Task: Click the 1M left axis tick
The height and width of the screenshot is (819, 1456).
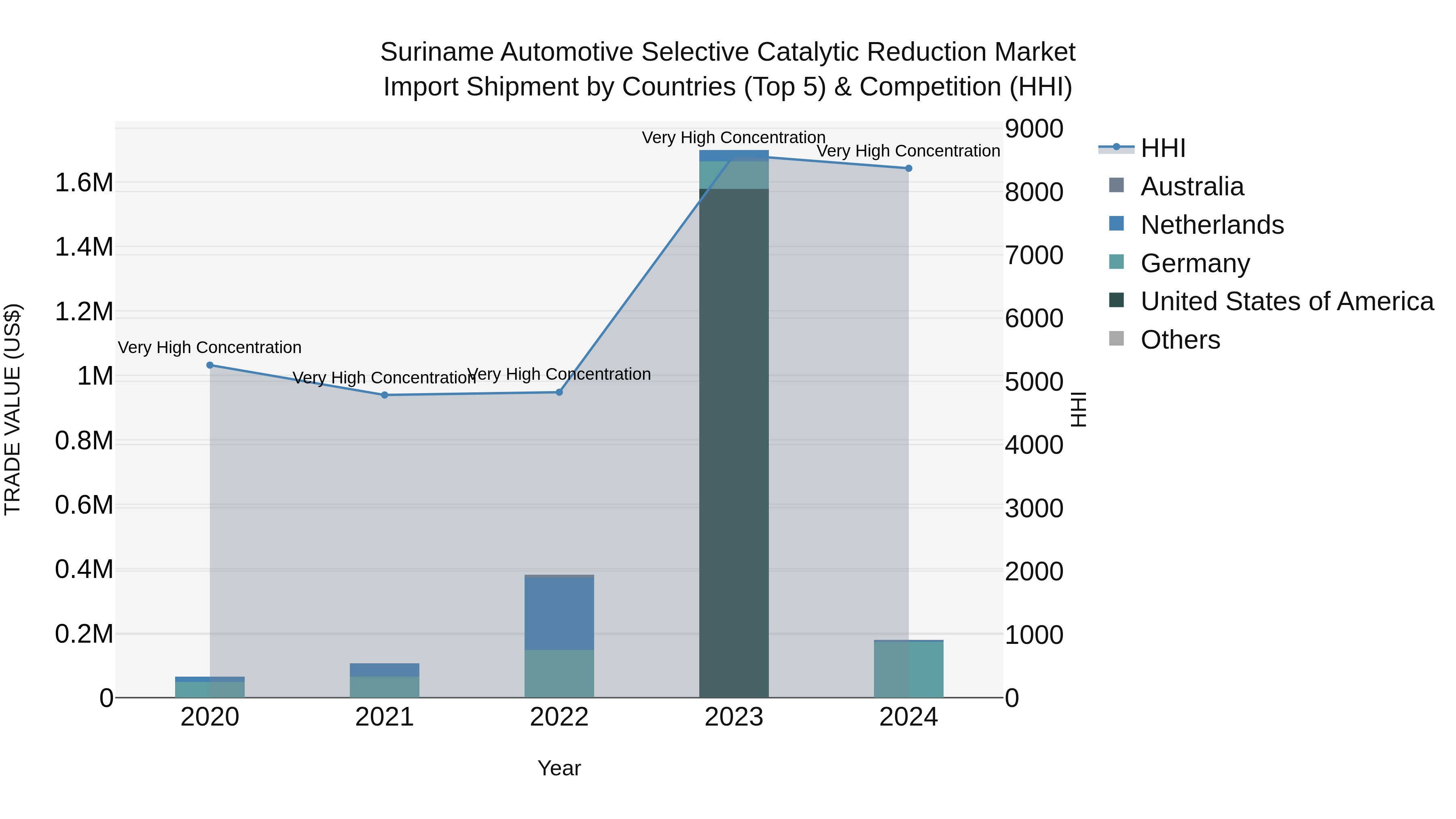Action: 95,376
